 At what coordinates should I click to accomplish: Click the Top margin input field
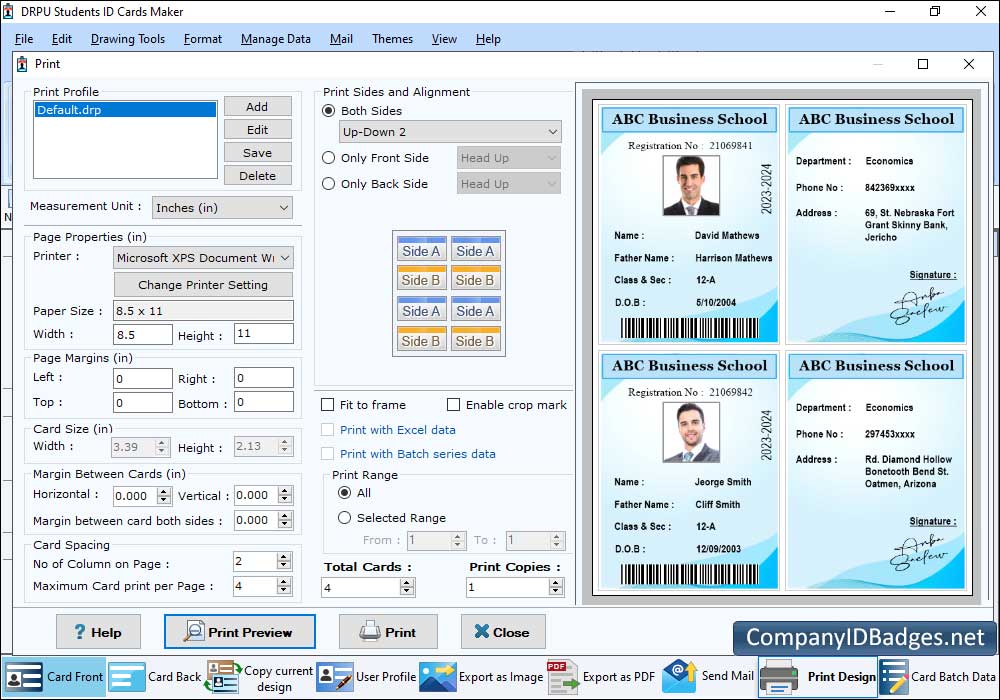click(x=143, y=402)
